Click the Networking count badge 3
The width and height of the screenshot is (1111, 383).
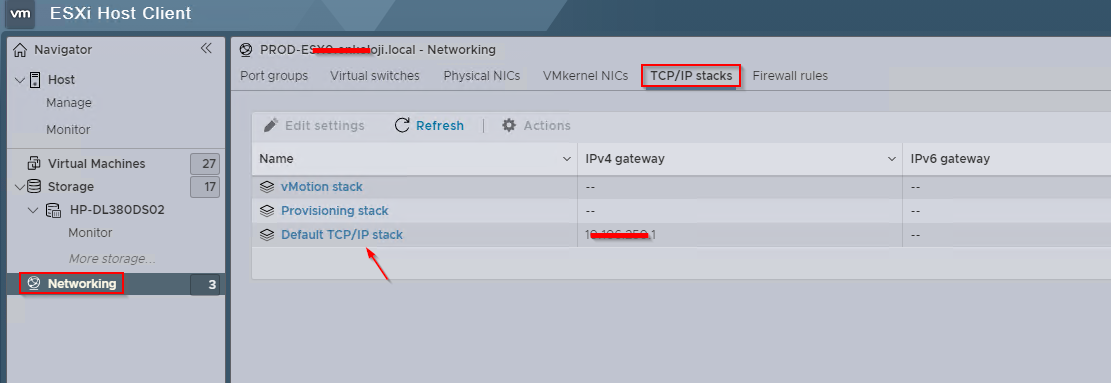click(205, 285)
